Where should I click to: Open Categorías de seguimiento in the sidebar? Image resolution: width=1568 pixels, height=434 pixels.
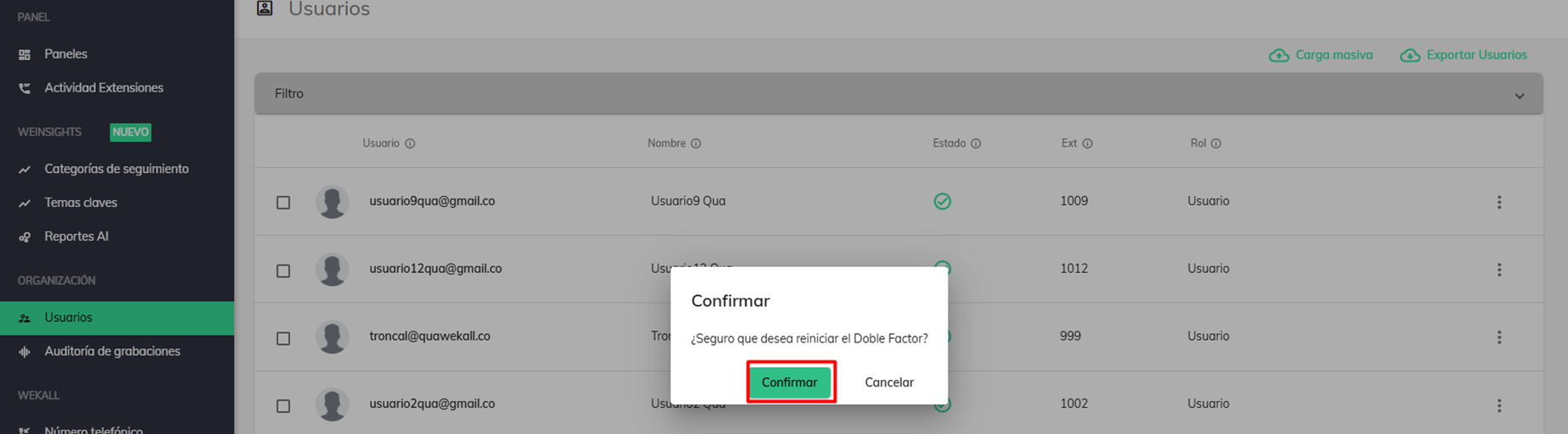tap(117, 169)
